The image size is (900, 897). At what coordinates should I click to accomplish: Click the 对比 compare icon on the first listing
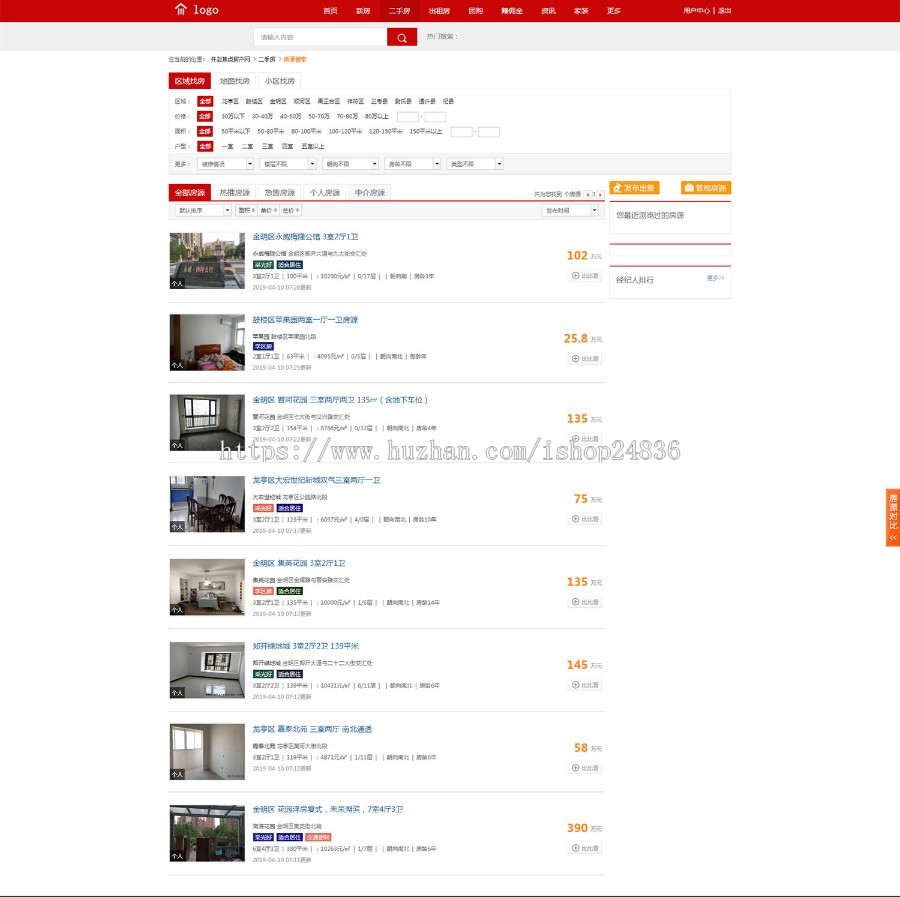click(576, 277)
